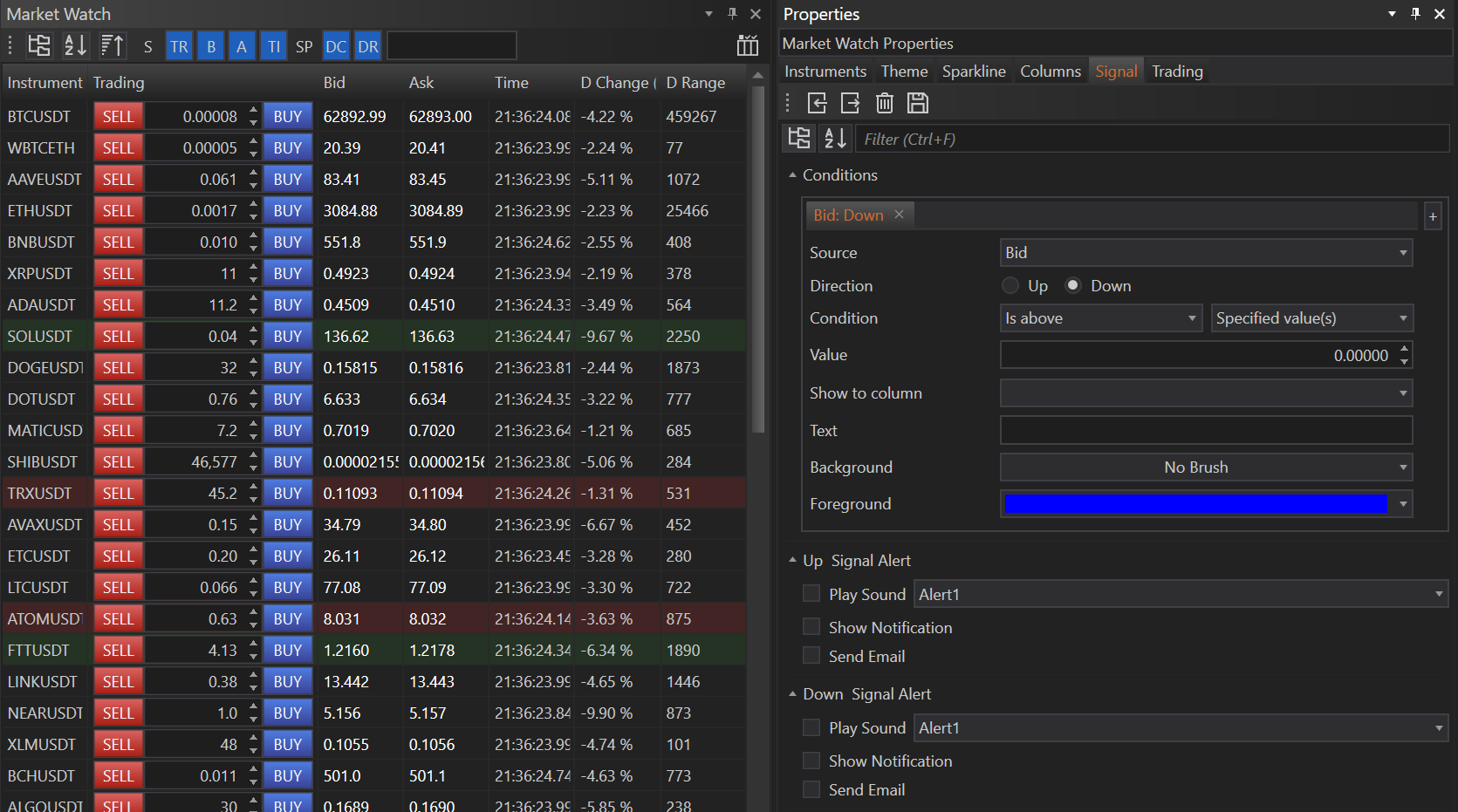1458x812 pixels.
Task: Click the trash delete icon in Properties
Action: pyautogui.click(x=884, y=103)
